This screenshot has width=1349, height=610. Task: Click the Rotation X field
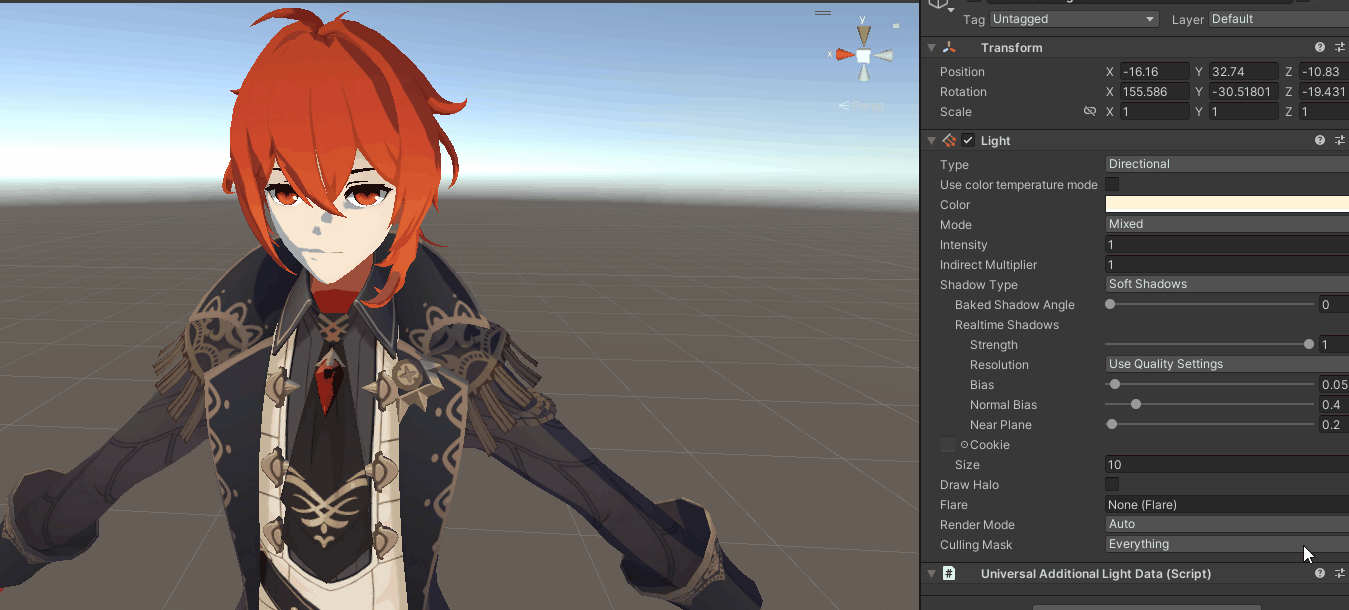click(x=1154, y=92)
